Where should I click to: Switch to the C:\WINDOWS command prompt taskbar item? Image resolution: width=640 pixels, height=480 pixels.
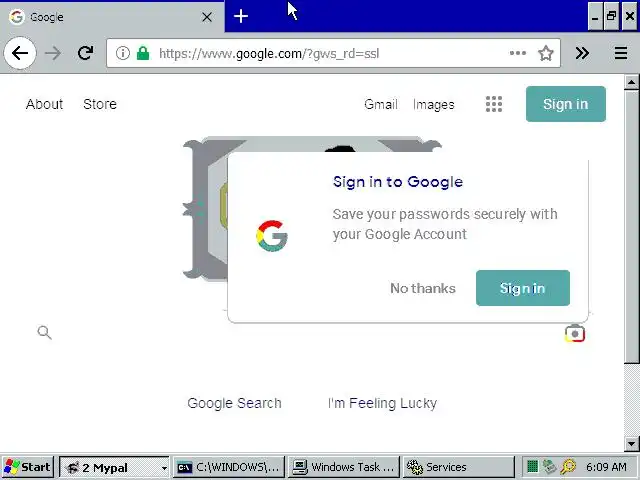(229, 467)
